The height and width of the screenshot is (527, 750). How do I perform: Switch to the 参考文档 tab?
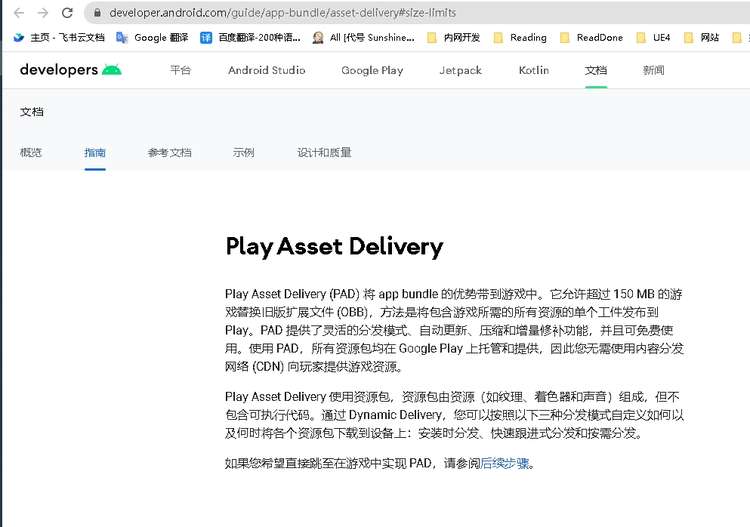170,153
